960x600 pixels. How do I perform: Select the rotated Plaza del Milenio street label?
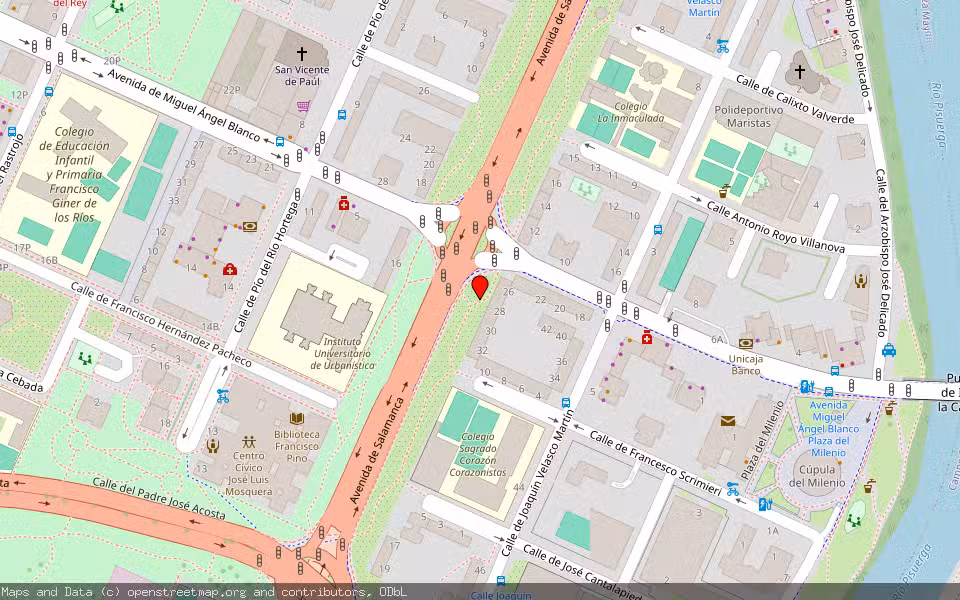pos(763,441)
